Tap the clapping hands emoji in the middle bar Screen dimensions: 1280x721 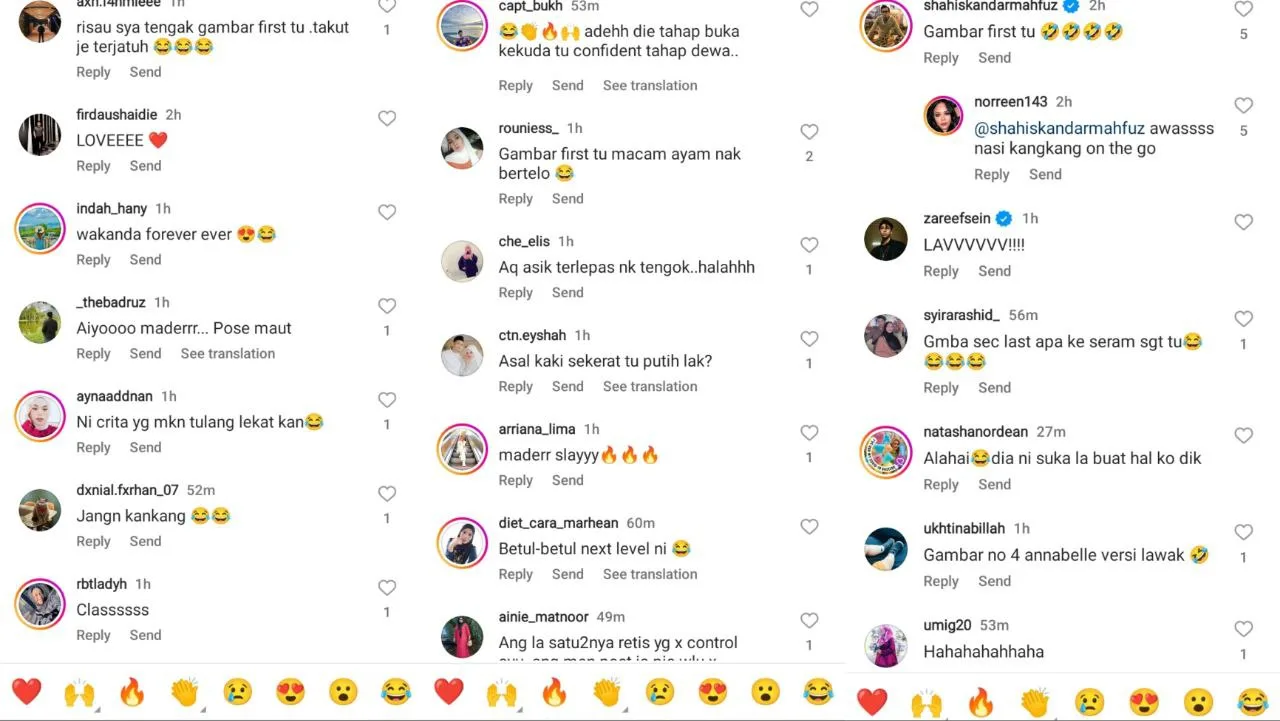click(607, 691)
